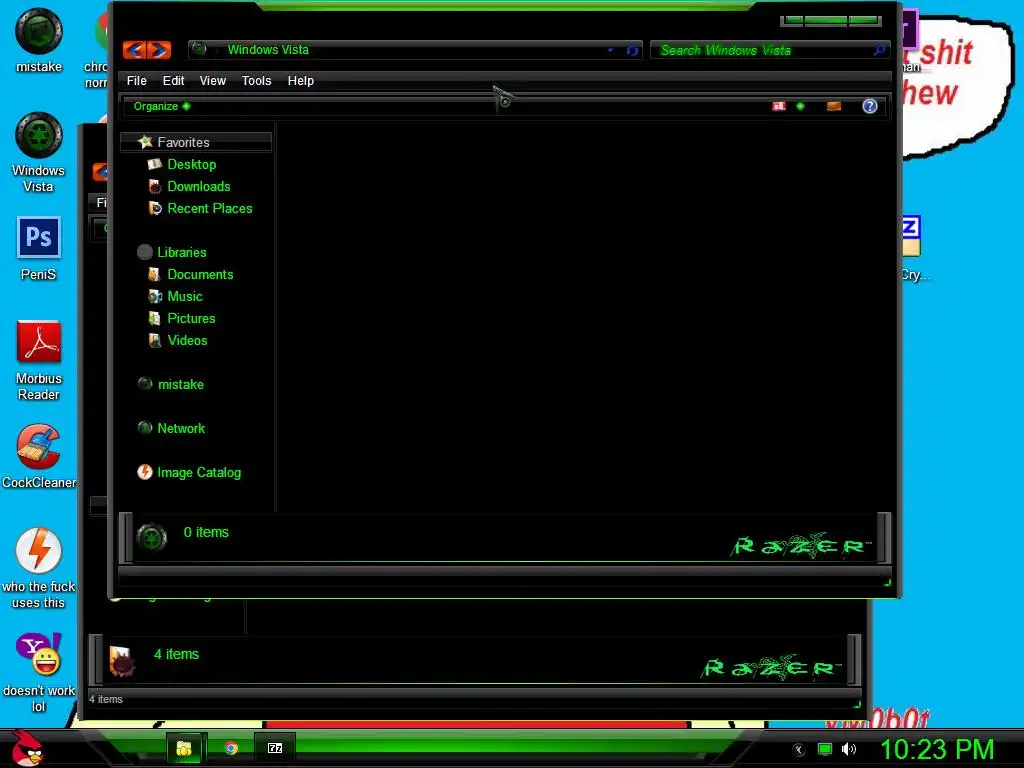Open the Tools menu
Screen dimensions: 1024x768
click(256, 80)
